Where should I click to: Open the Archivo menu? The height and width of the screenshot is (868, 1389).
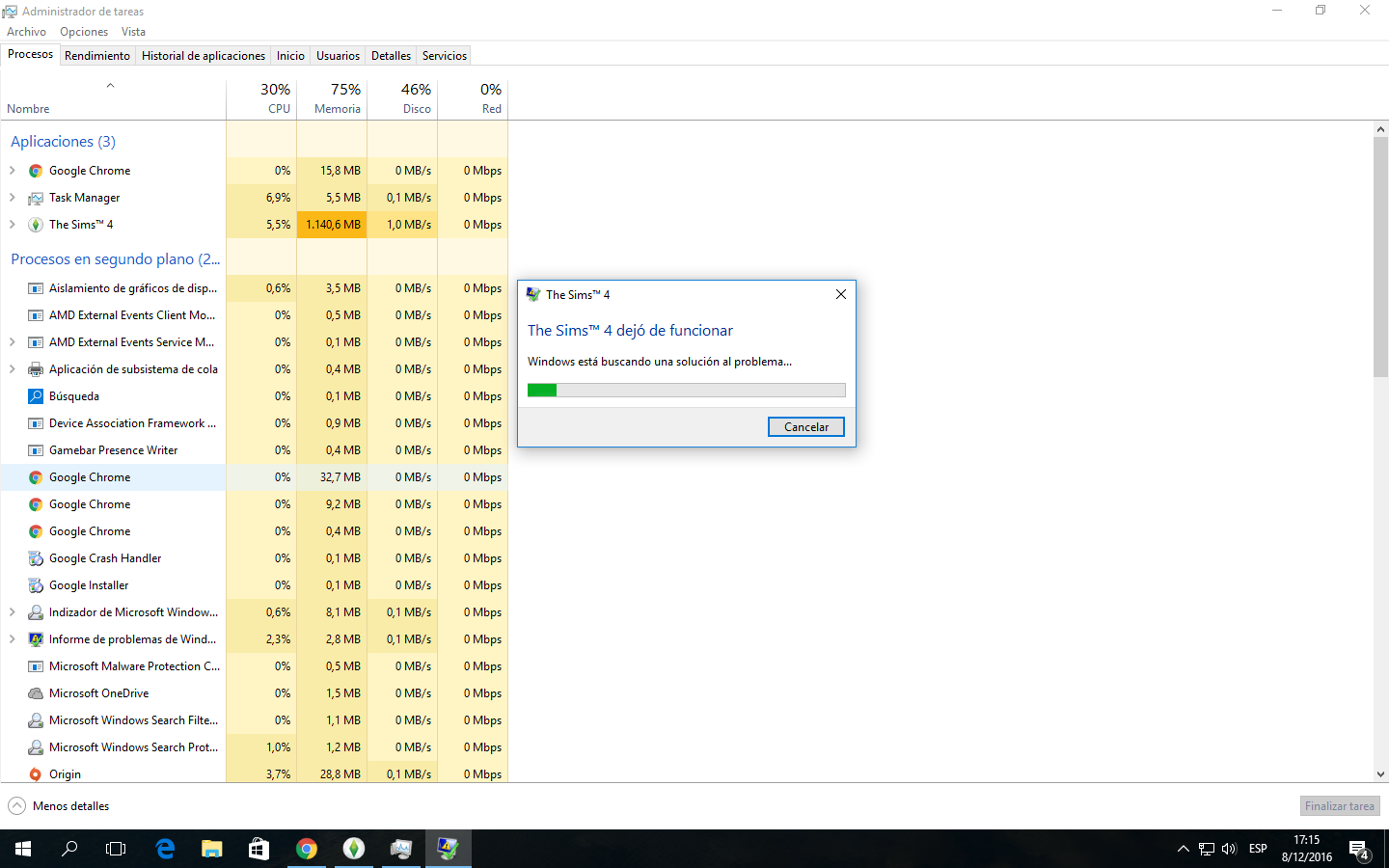tap(27, 32)
